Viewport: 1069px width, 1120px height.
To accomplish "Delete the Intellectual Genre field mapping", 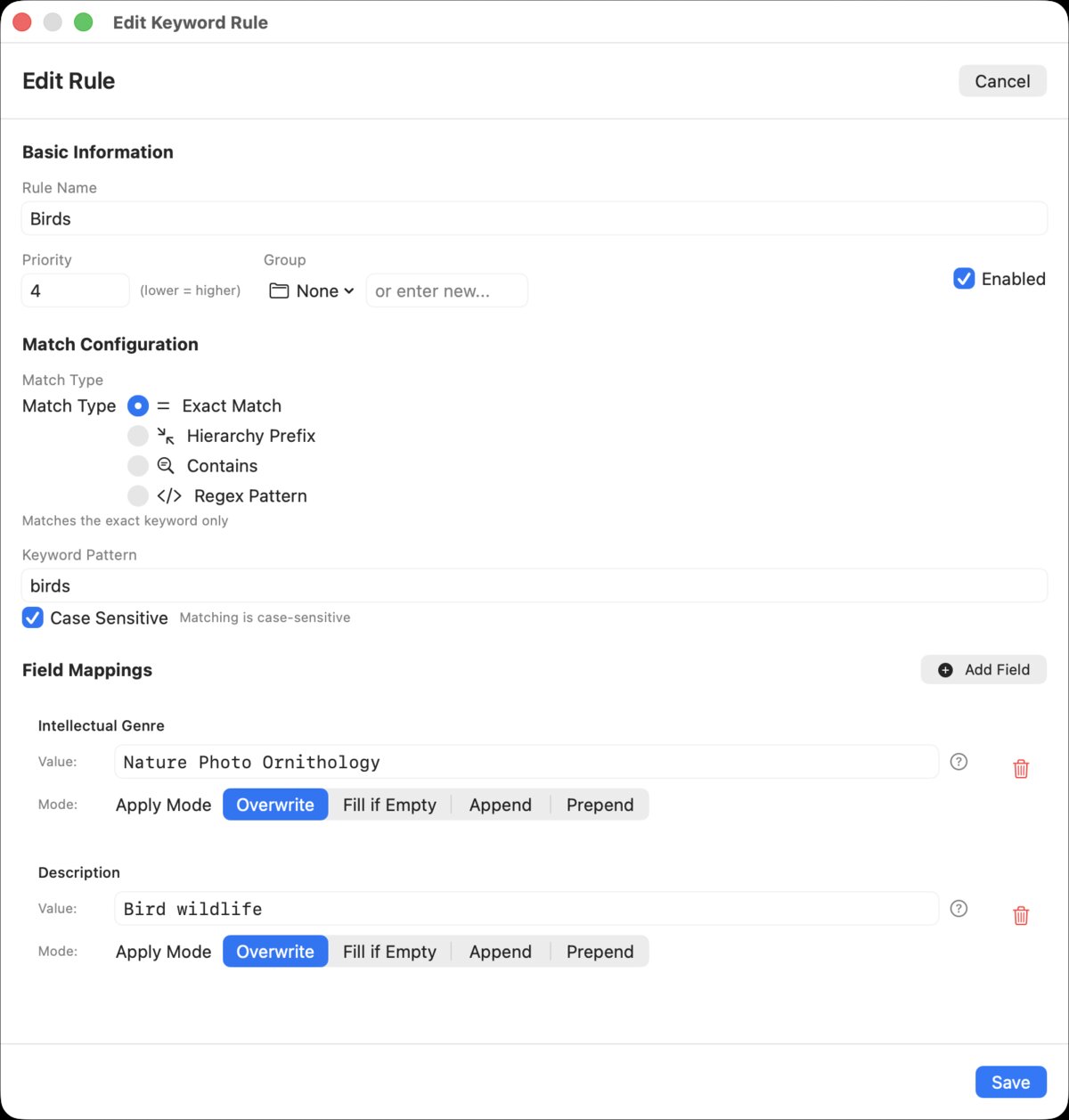I will click(x=1021, y=767).
